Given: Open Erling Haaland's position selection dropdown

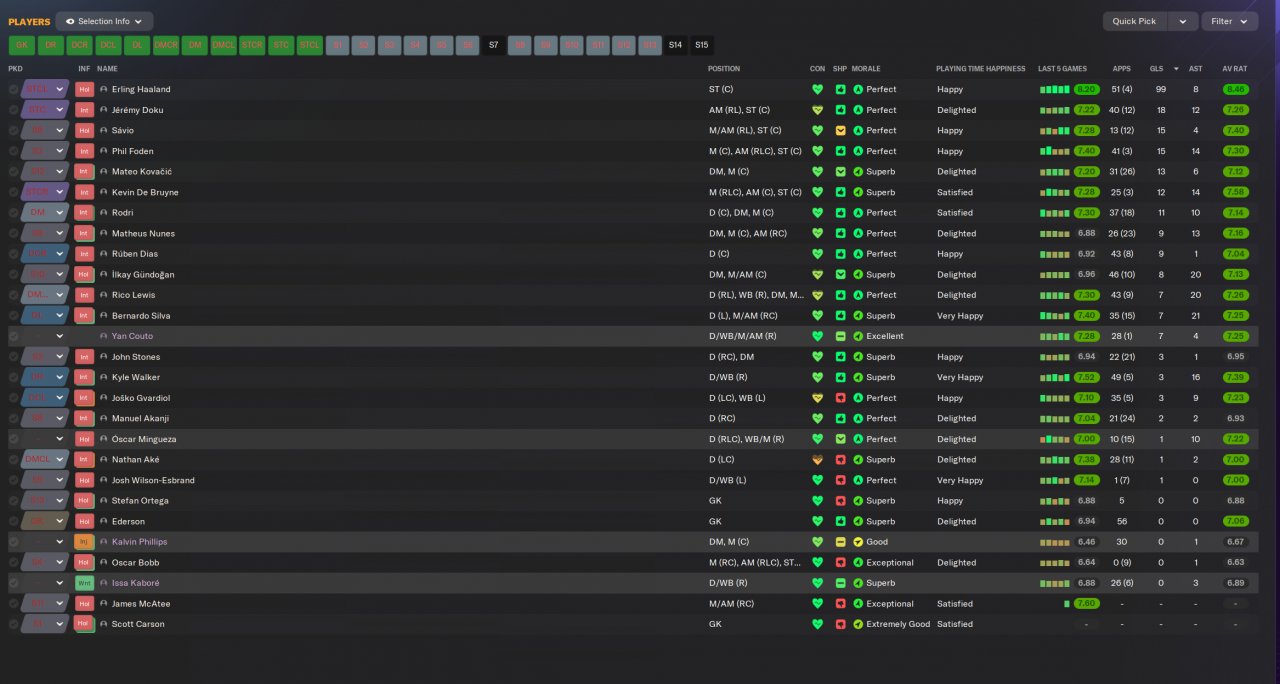Looking at the screenshot, I should click(45, 89).
